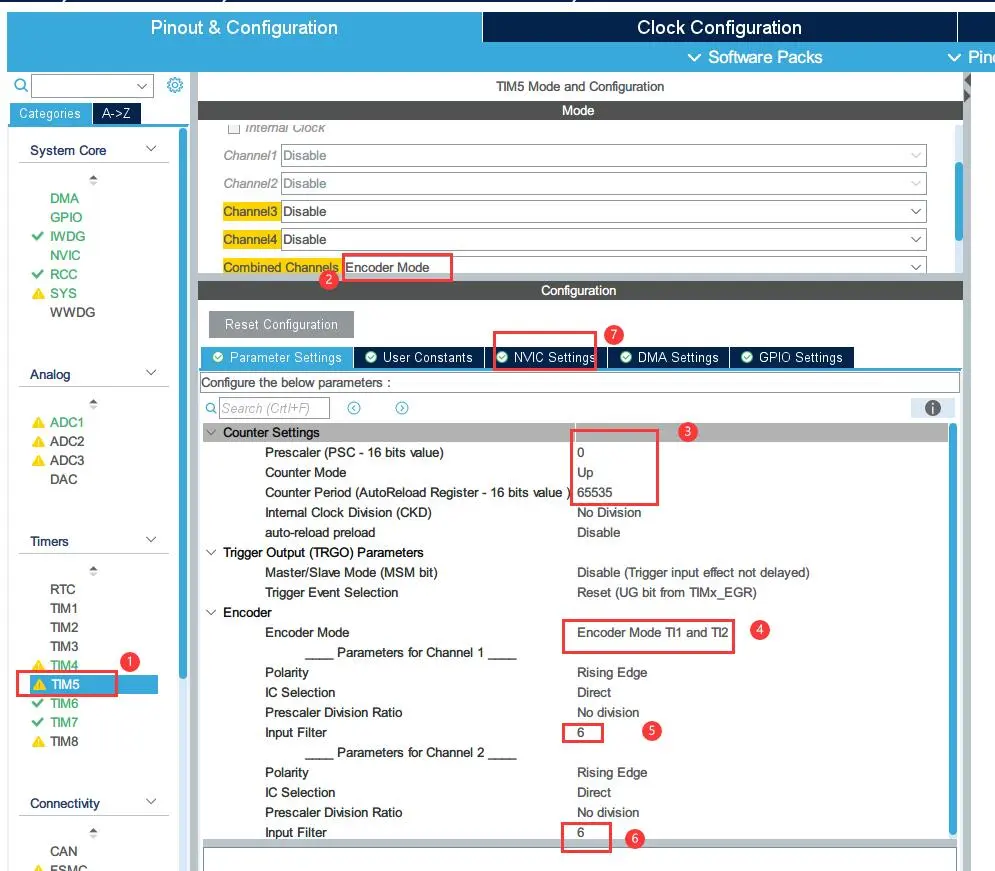995x871 pixels.
Task: Toggle the Internal Clock checkbox
Action: coord(234,128)
